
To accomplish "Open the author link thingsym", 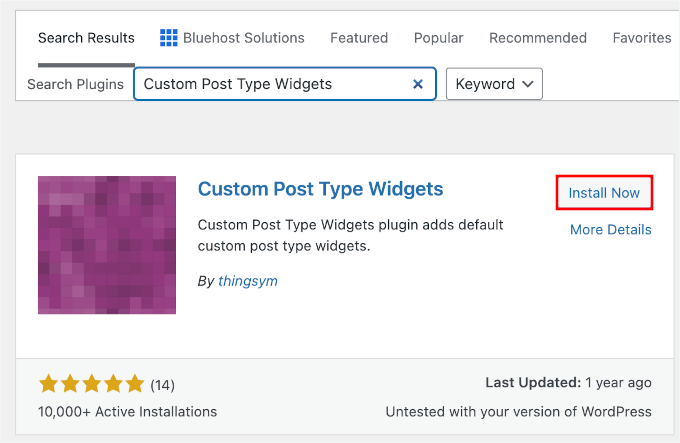I will (248, 281).
